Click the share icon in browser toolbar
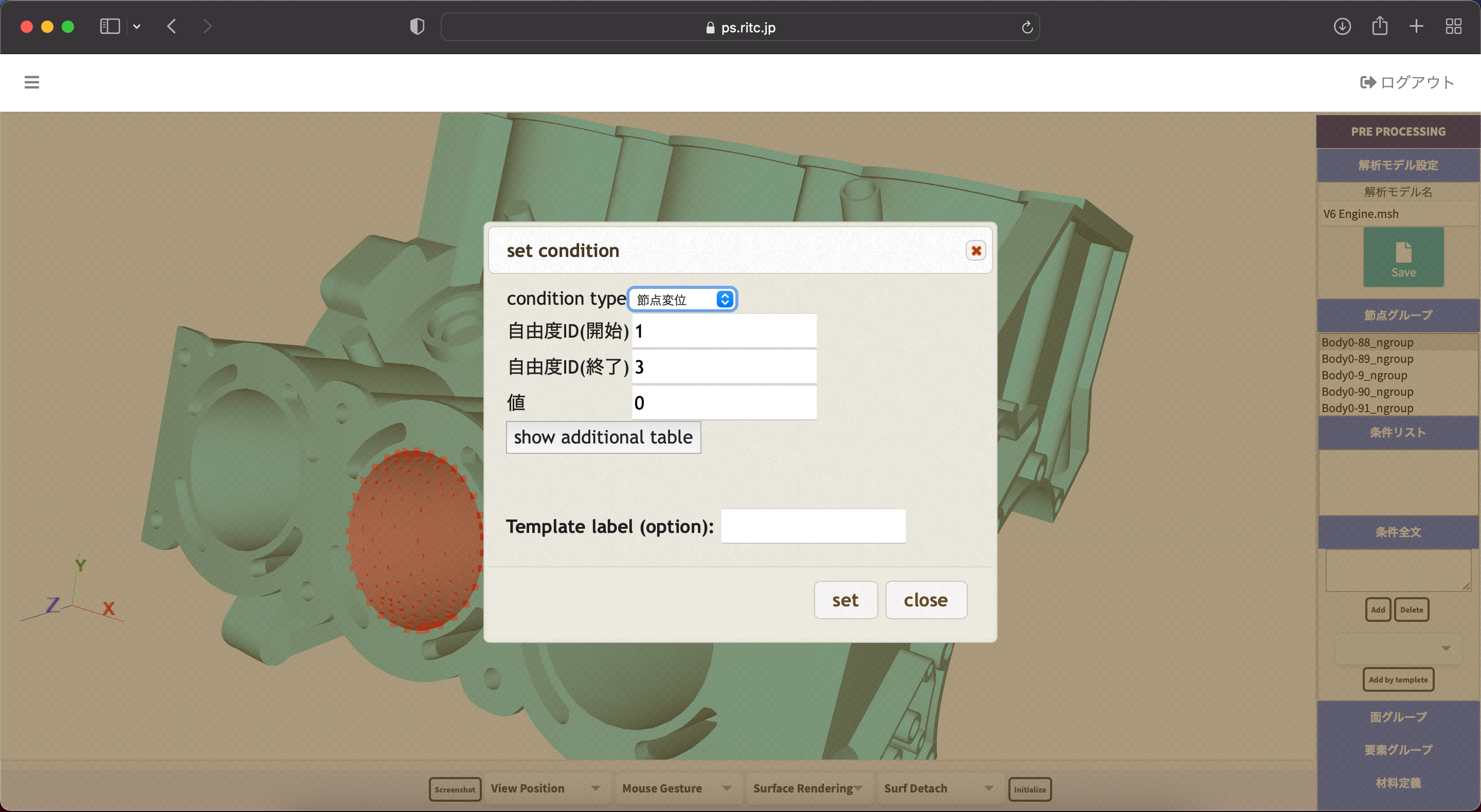Image resolution: width=1481 pixels, height=812 pixels. point(1379,26)
